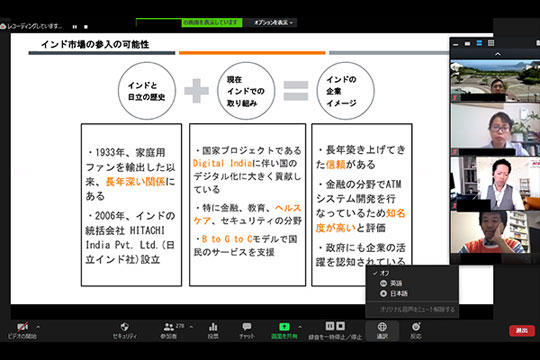Open the Participants panel icon
Screen dimensions: 540x360
(168, 327)
